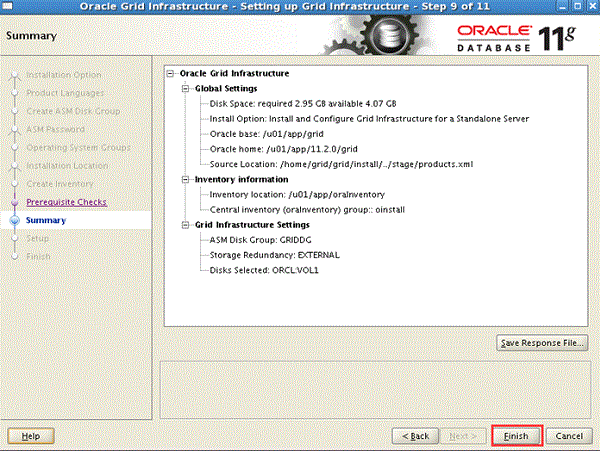Select the Finish step in sidebar

coord(38,256)
